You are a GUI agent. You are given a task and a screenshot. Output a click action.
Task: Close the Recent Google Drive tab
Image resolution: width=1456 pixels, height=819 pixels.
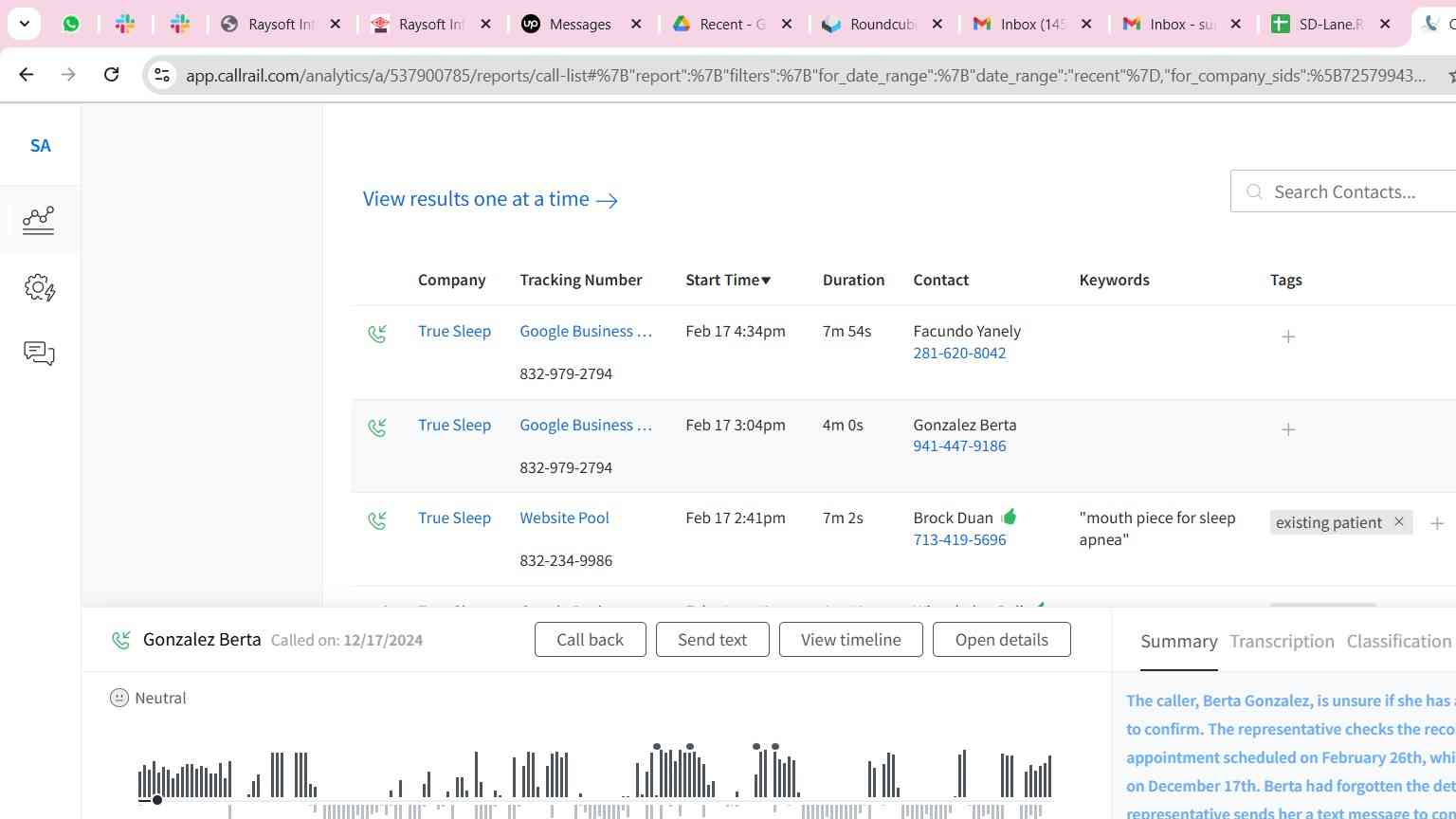click(x=787, y=24)
